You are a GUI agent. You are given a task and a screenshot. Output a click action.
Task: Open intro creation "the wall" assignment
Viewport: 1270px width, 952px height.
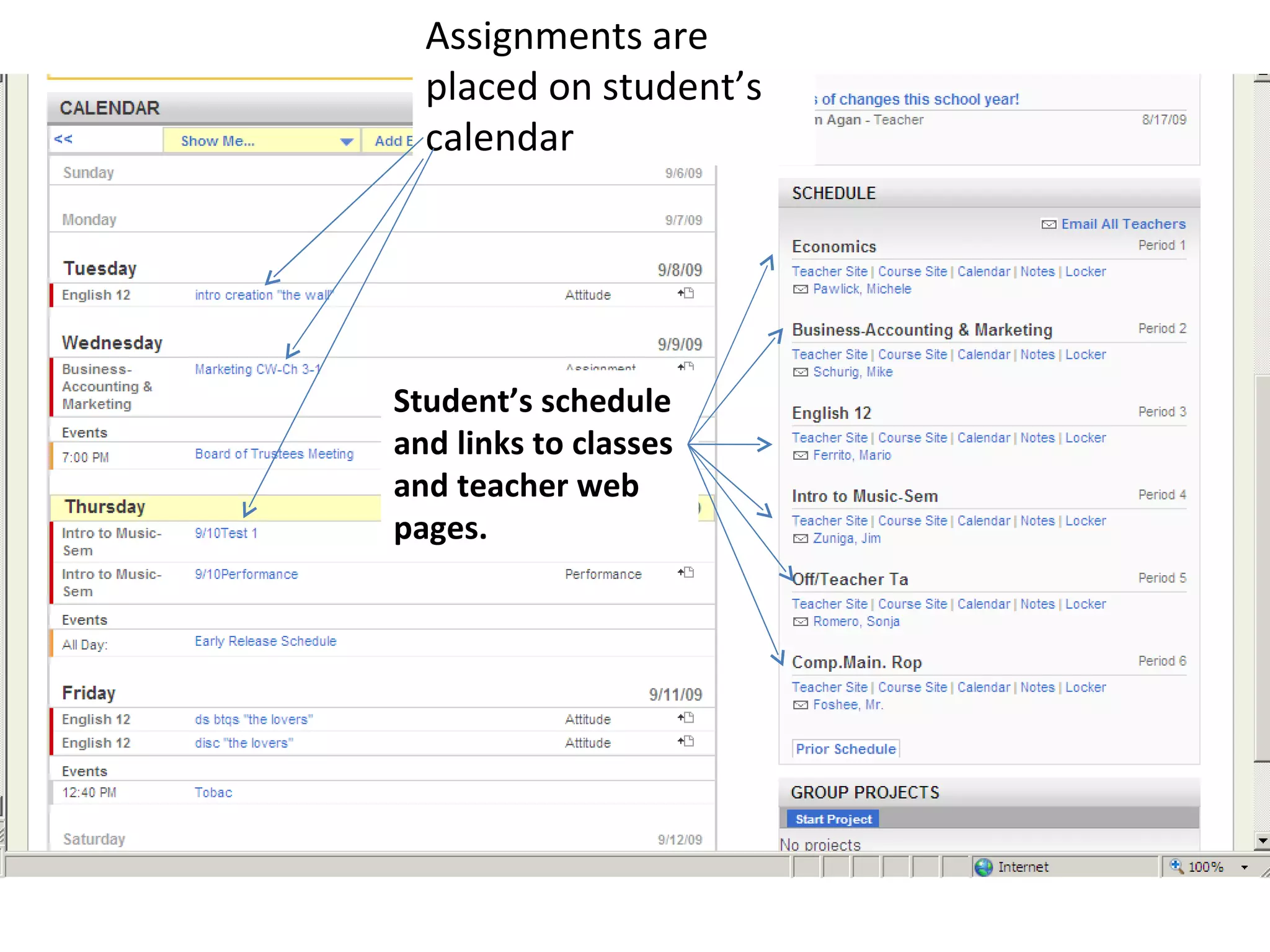coord(263,295)
